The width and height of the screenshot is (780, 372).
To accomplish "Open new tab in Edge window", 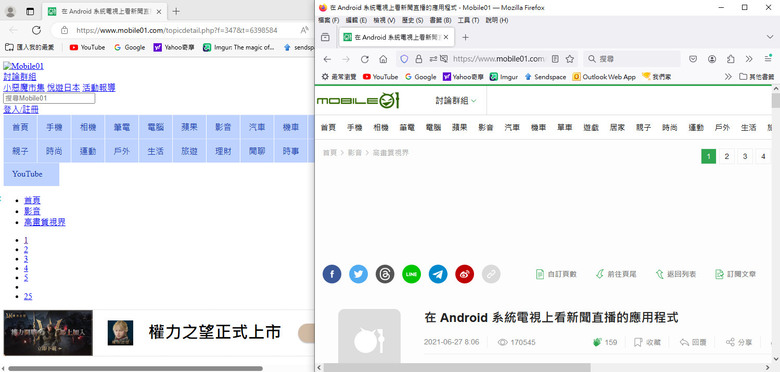I will (176, 11).
